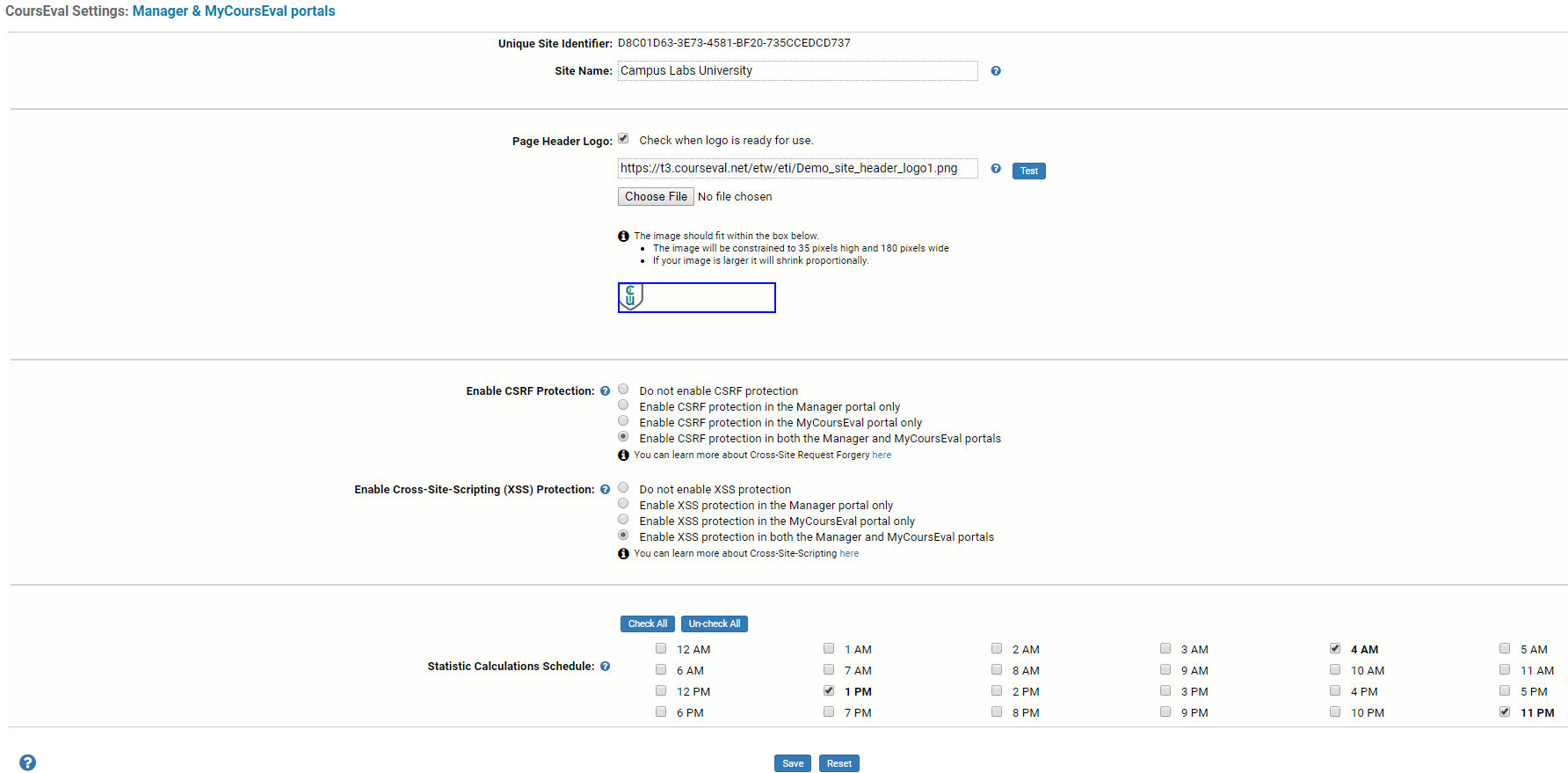Check the 9 PM schedule checkbox
This screenshot has height=773, width=1568.
1165,712
